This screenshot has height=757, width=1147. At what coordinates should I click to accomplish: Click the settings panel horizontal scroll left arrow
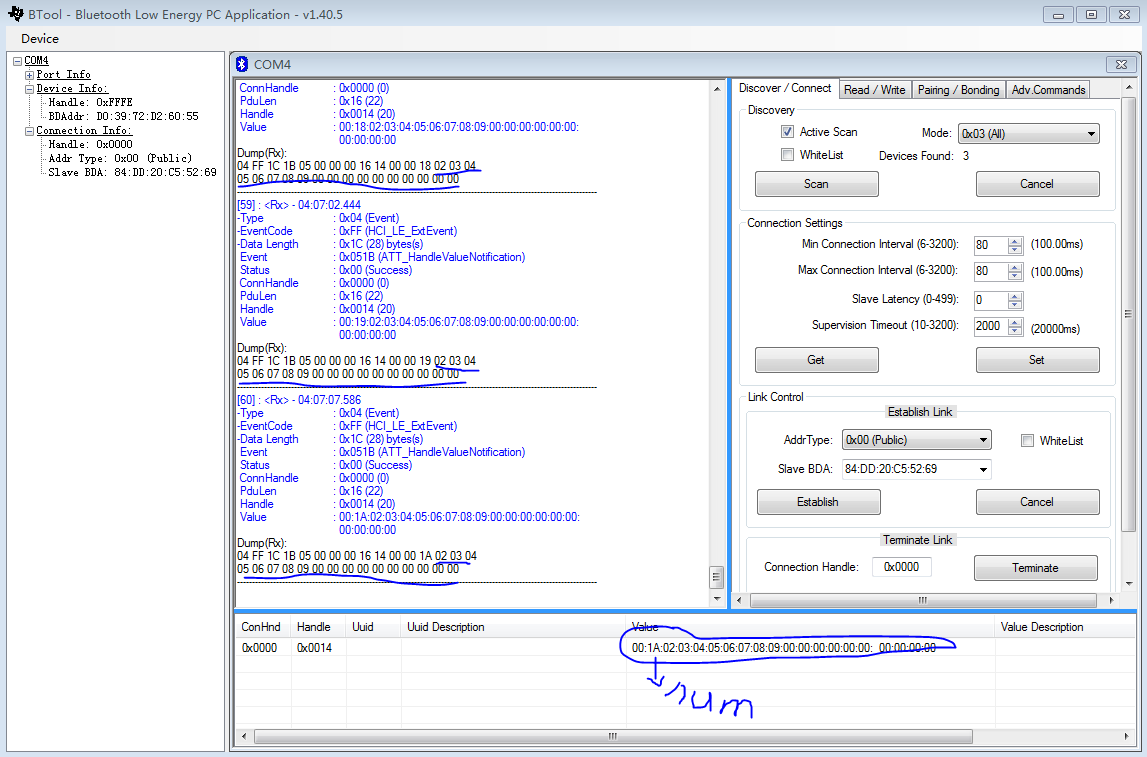tap(740, 600)
